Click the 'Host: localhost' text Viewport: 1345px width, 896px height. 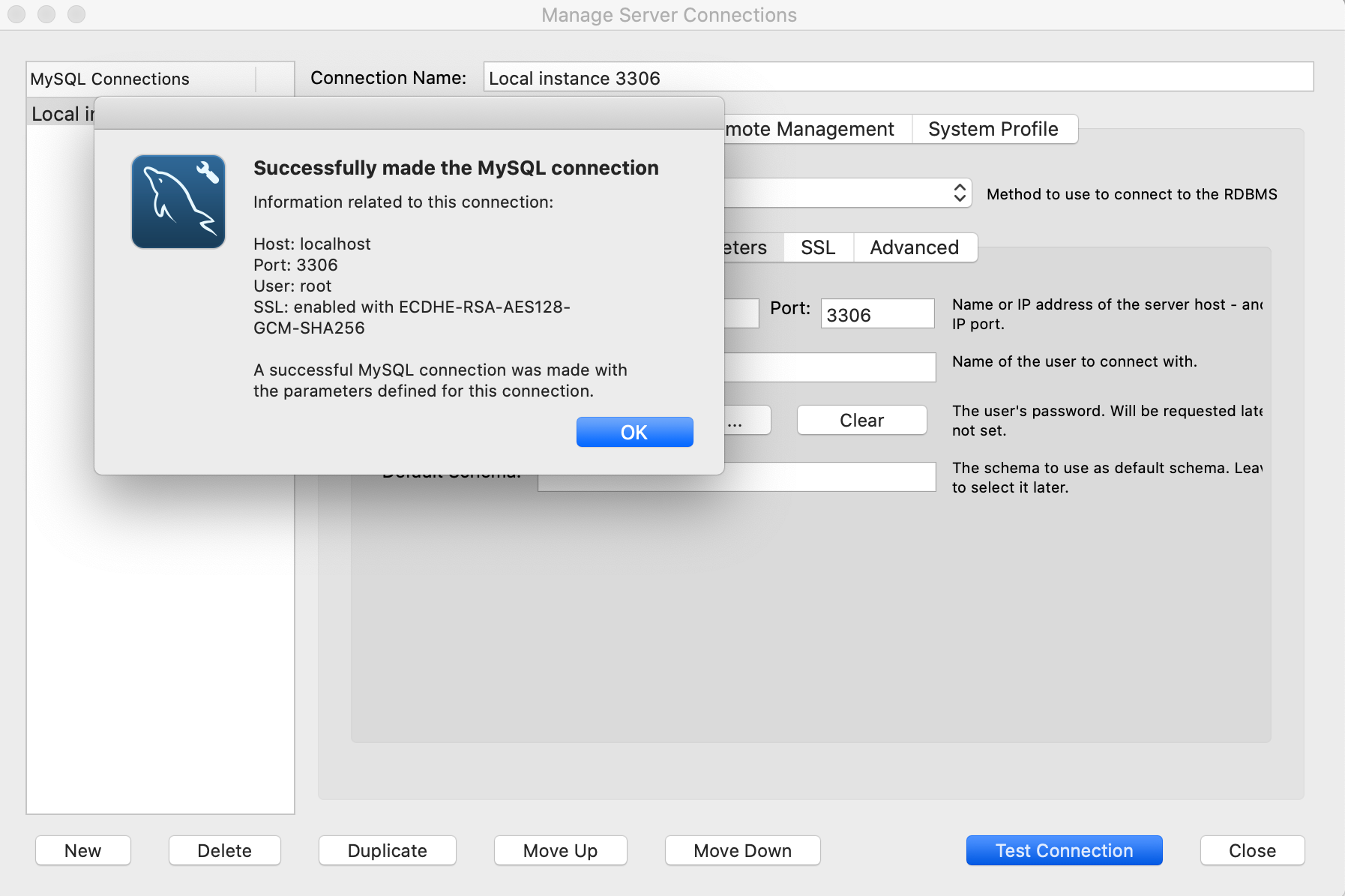point(312,244)
